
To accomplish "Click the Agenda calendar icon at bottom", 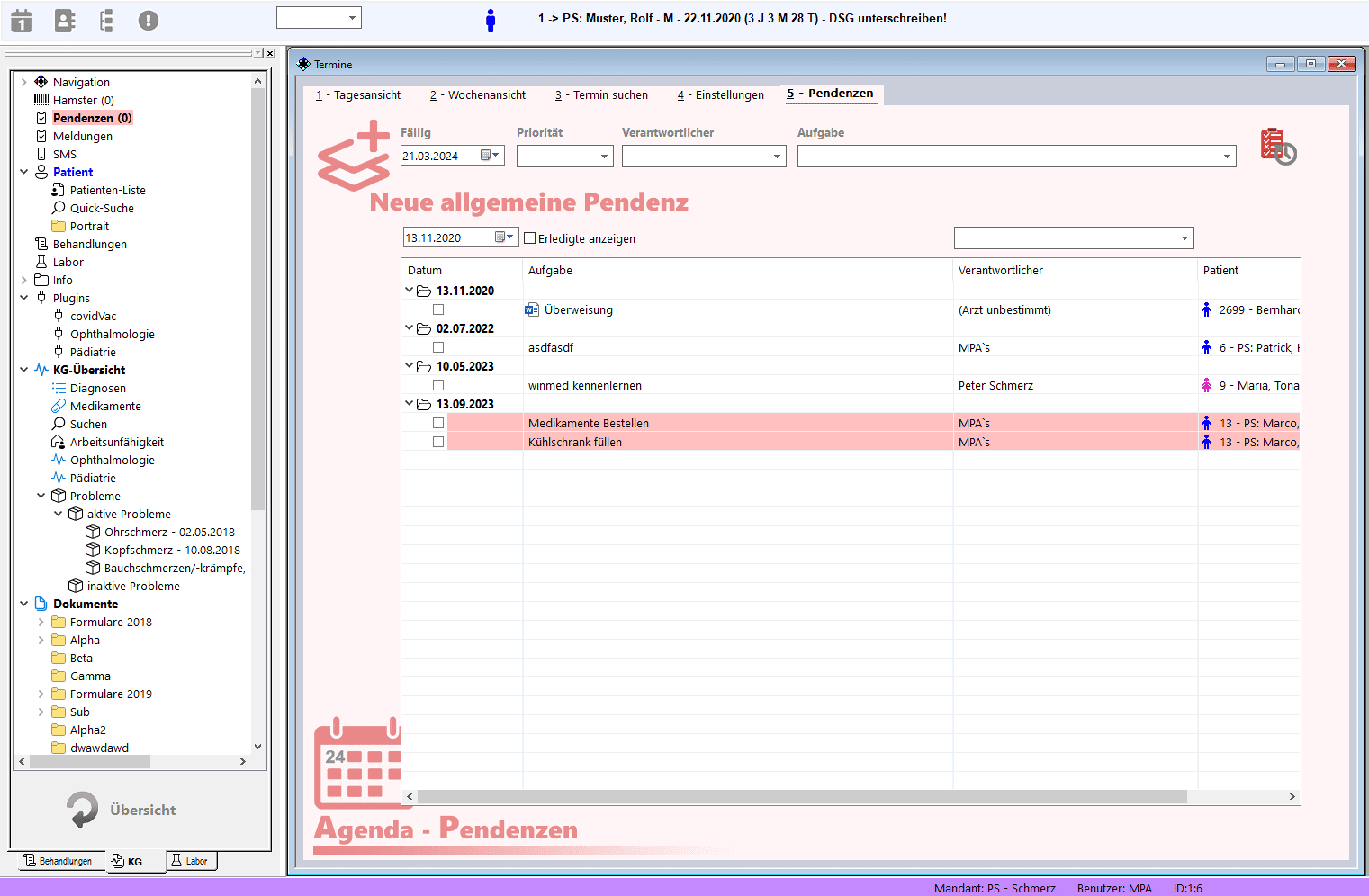I will 358,763.
